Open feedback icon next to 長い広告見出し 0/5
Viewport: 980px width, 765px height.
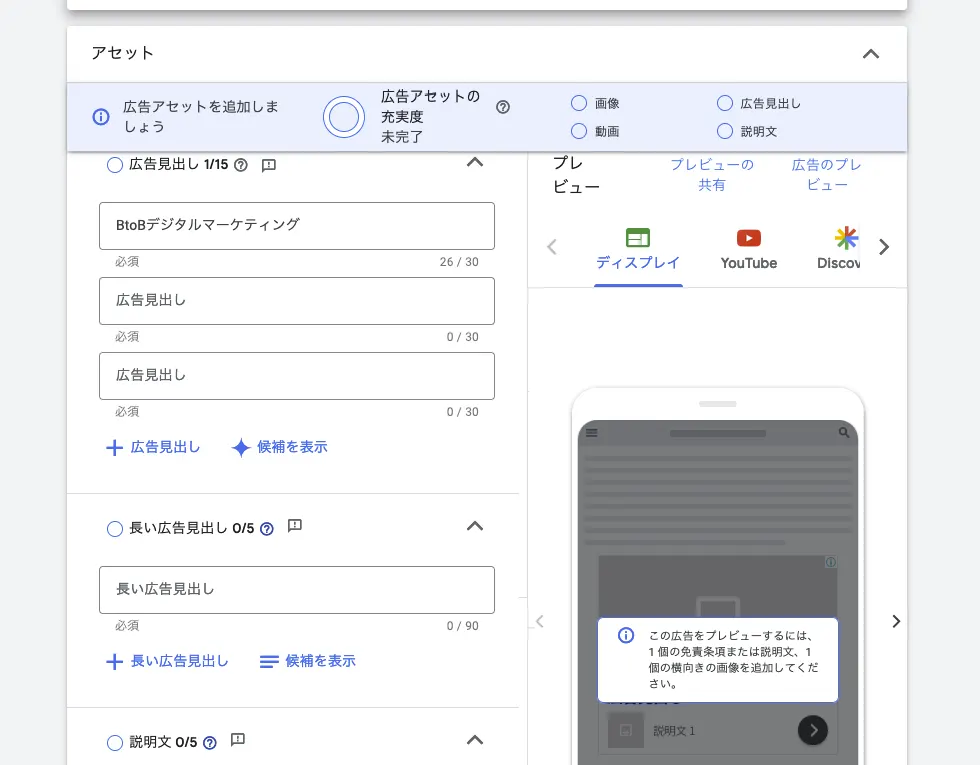[x=295, y=526]
